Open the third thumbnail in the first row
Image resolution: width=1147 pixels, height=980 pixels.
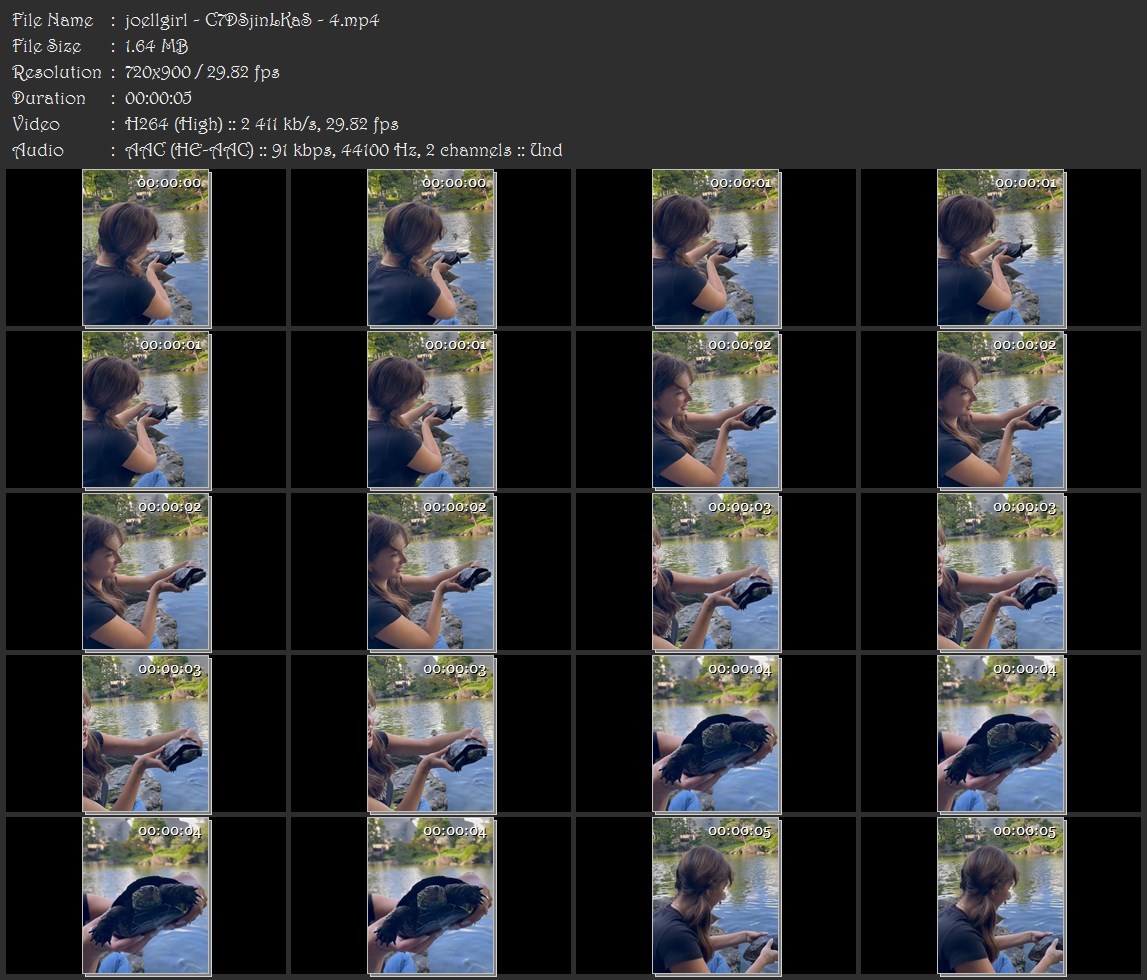coord(716,248)
